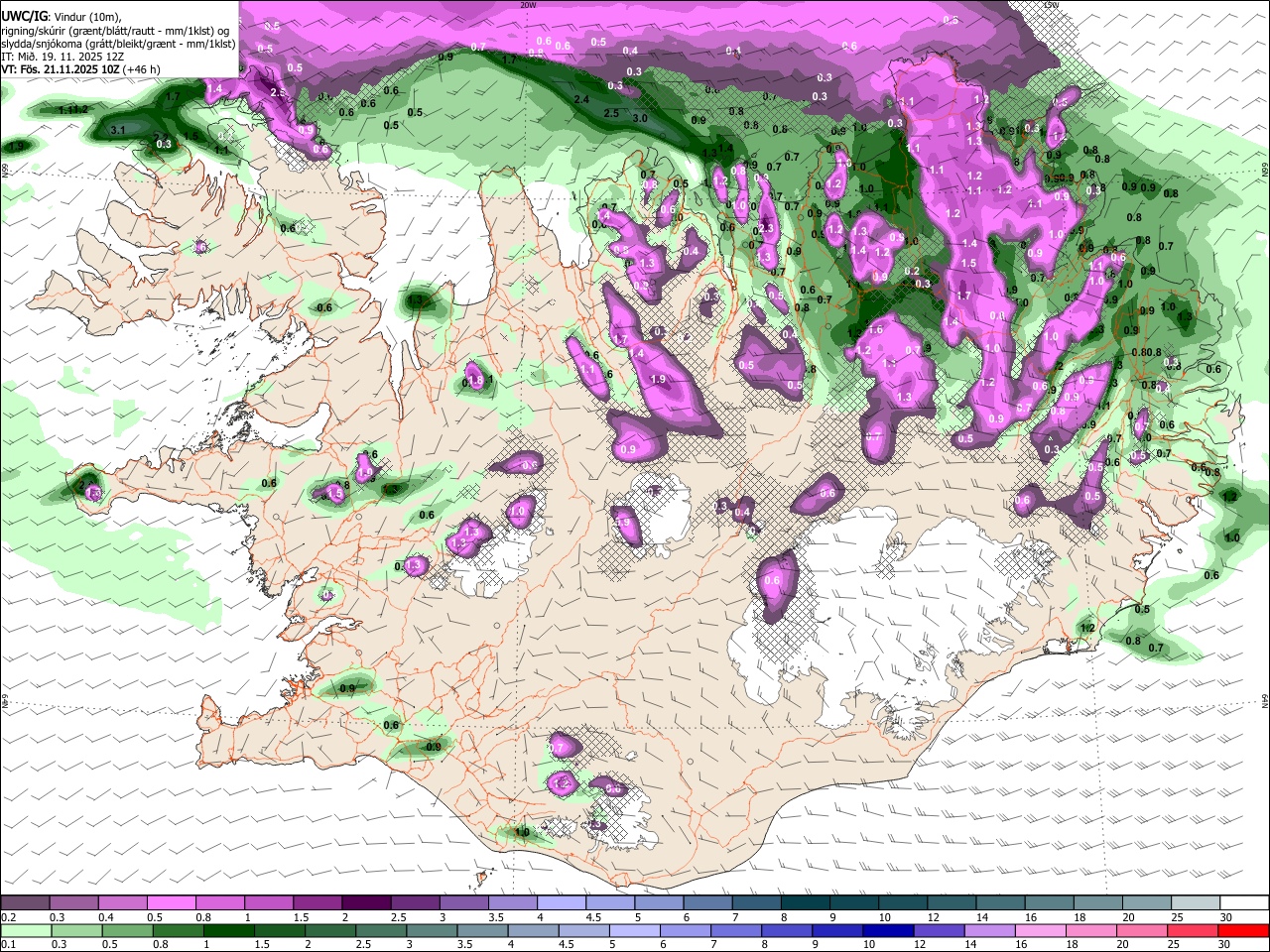The image size is (1270, 952).
Task: Select the white swatch above upper-row 30
Action: pos(1244,902)
